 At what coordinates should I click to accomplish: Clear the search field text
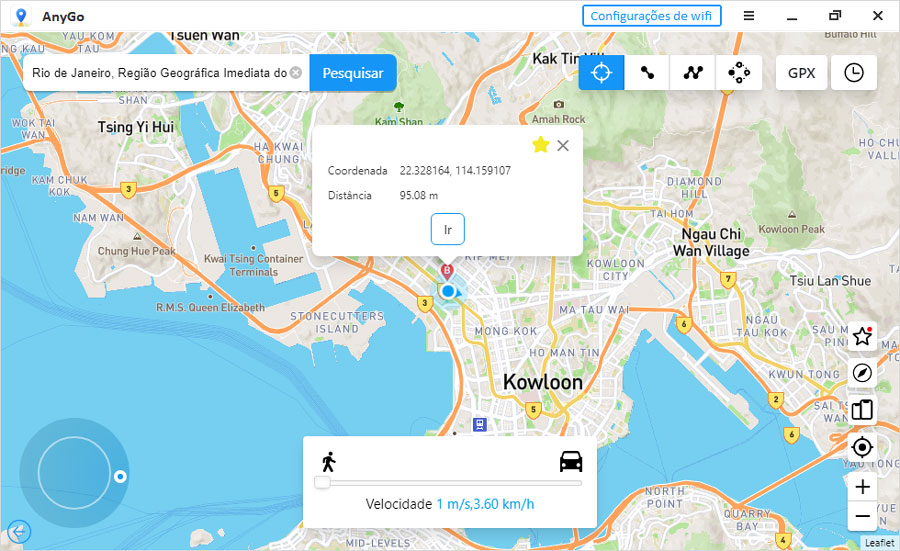[x=296, y=73]
